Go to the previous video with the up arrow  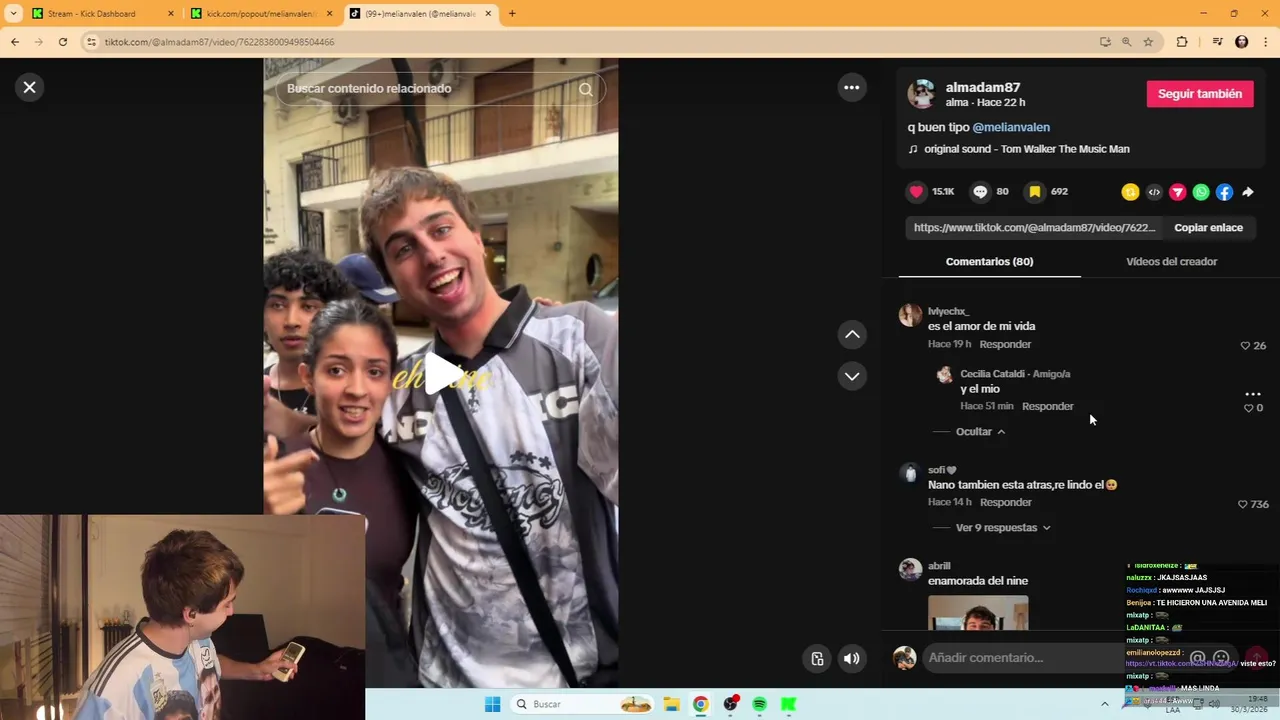tap(852, 334)
